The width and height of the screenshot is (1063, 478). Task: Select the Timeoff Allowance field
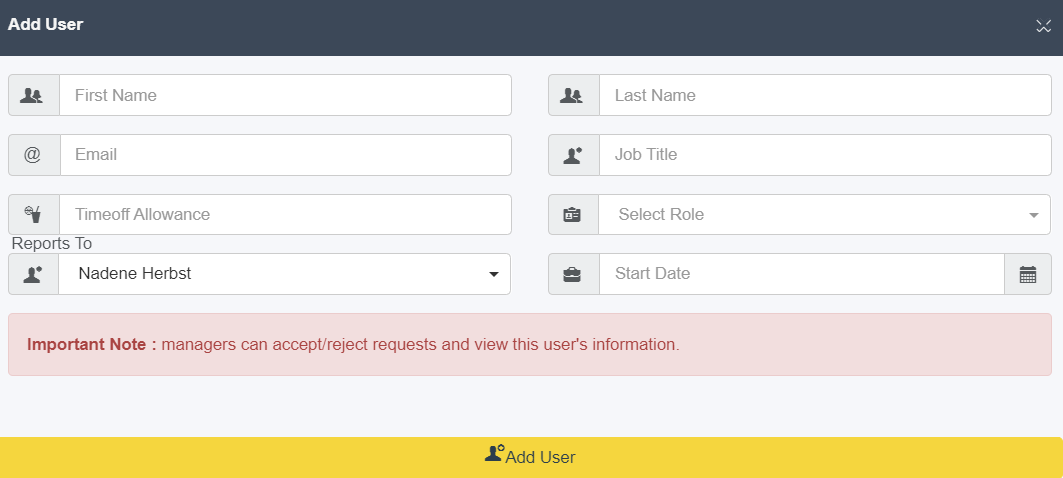click(285, 214)
